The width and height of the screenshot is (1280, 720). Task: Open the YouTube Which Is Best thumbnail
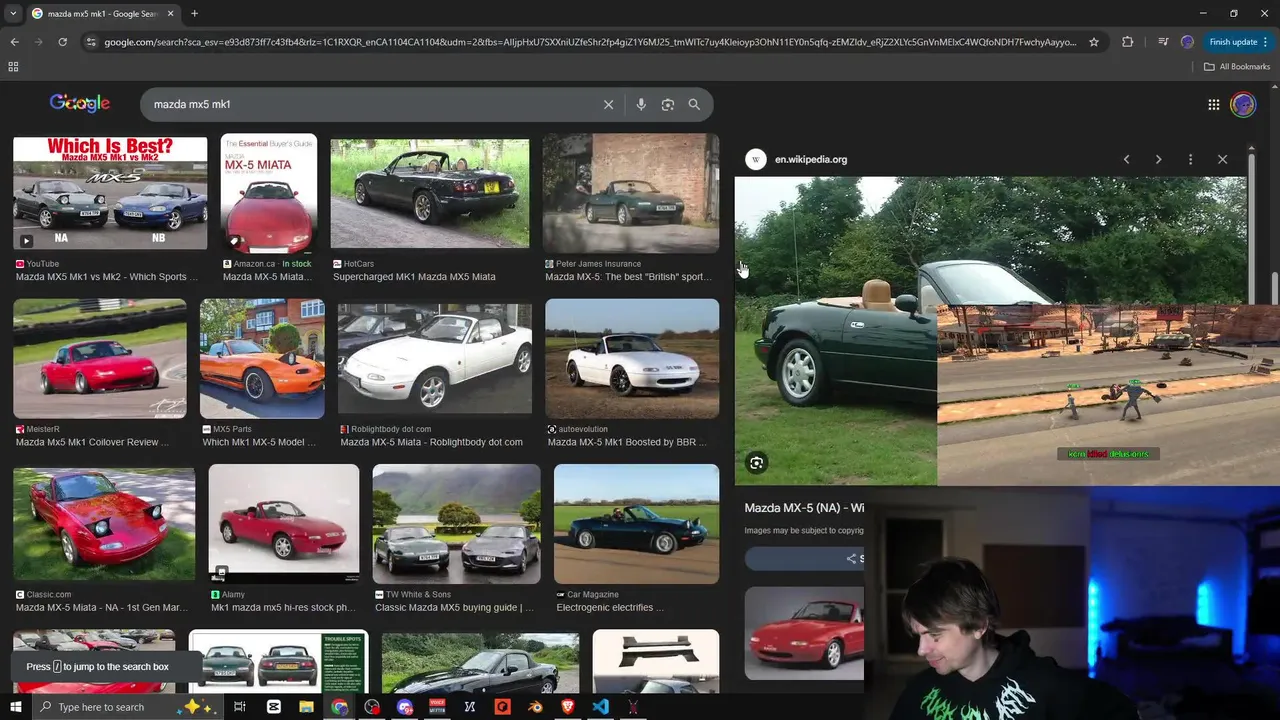click(110, 192)
